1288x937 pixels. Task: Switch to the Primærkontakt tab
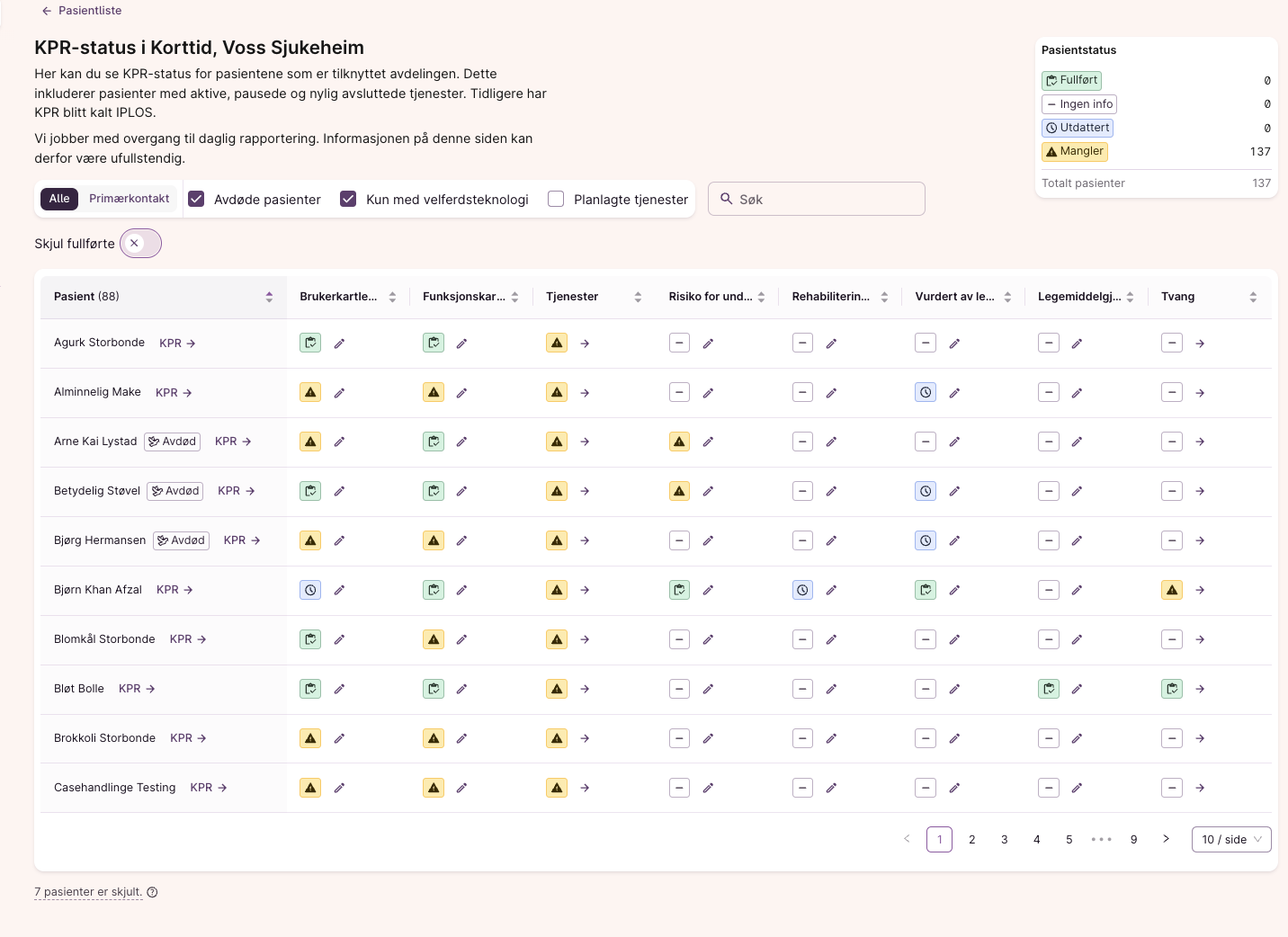click(x=130, y=199)
